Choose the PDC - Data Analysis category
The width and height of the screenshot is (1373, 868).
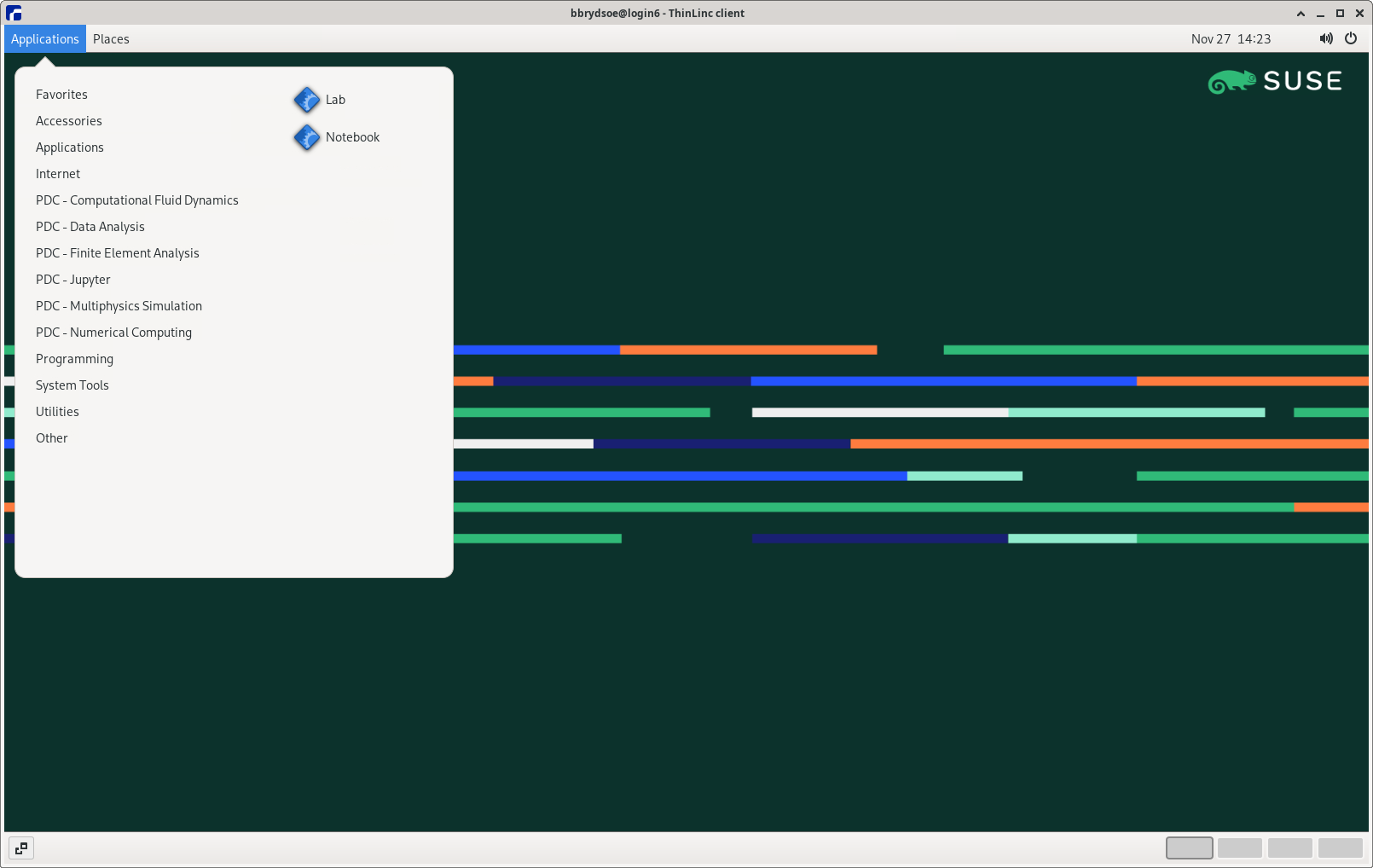click(90, 227)
